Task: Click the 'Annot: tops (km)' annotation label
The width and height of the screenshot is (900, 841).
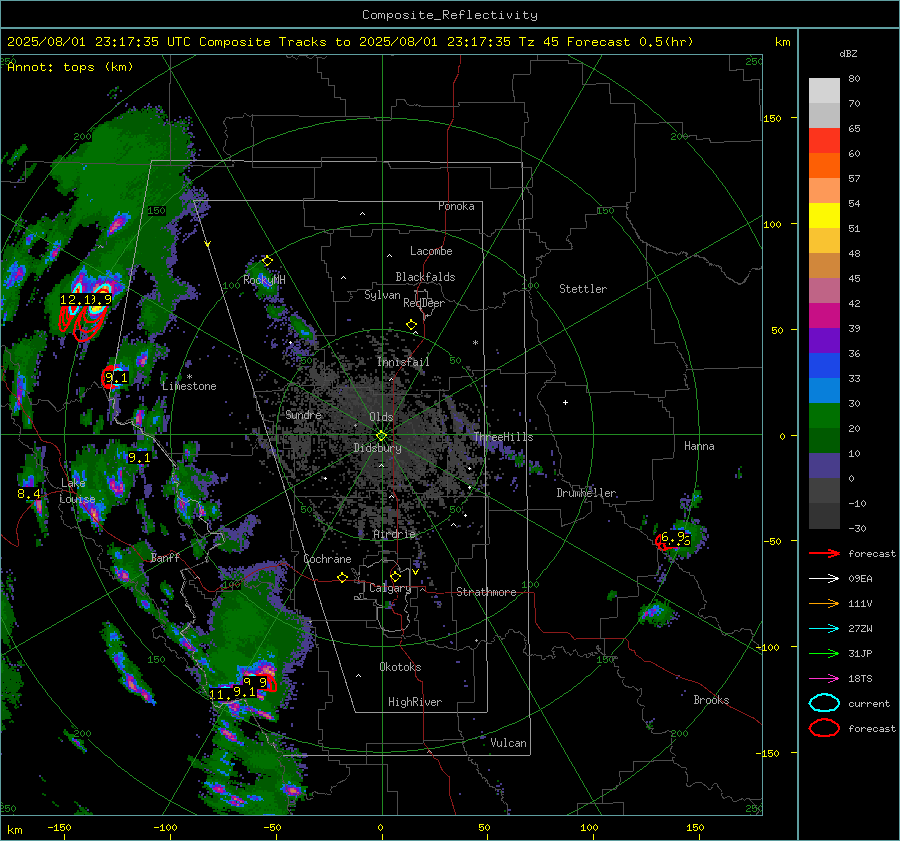Action: click(70, 67)
